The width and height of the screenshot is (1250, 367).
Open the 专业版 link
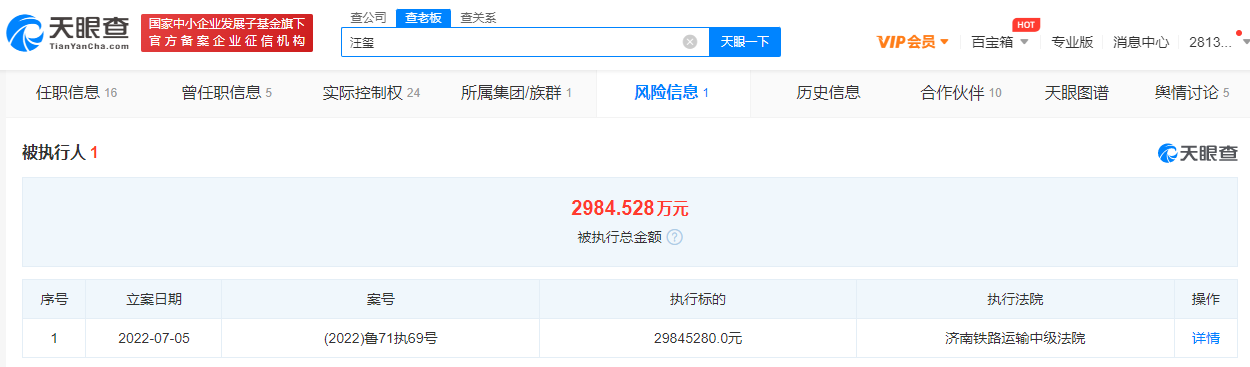point(1072,42)
